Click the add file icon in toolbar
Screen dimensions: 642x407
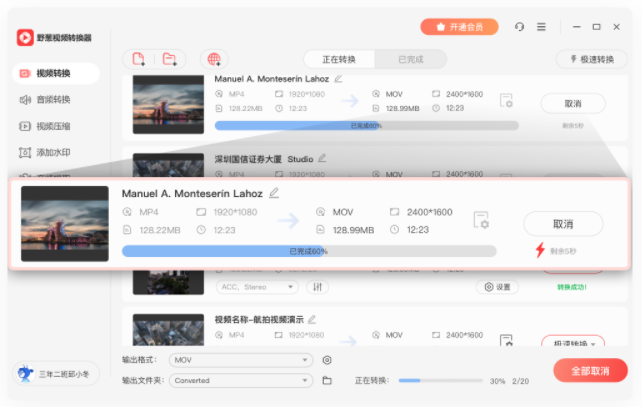click(139, 59)
